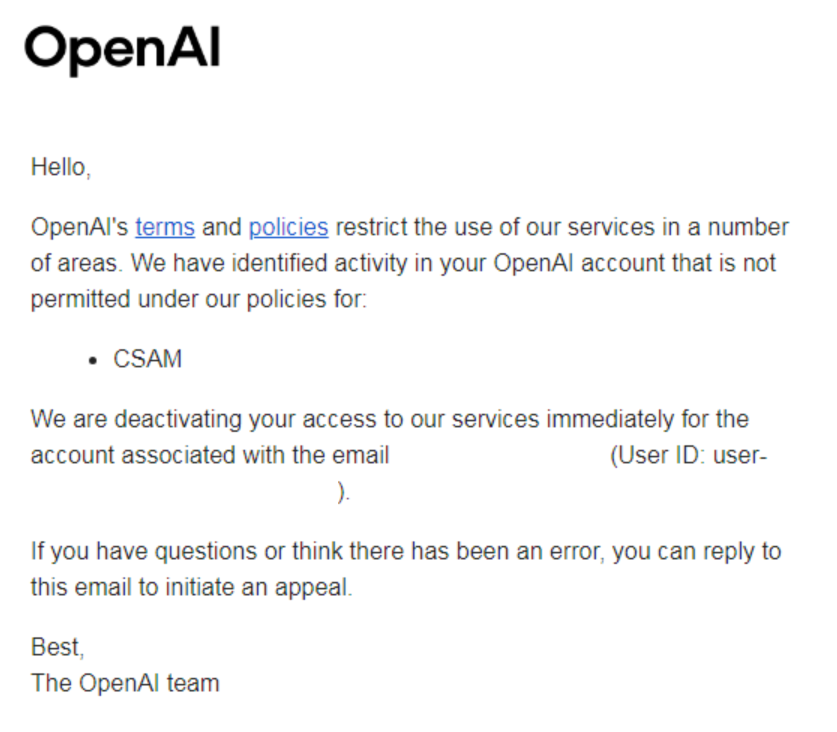
Task: Click "OpenAI's" at the paragraph start
Action: tap(80, 227)
